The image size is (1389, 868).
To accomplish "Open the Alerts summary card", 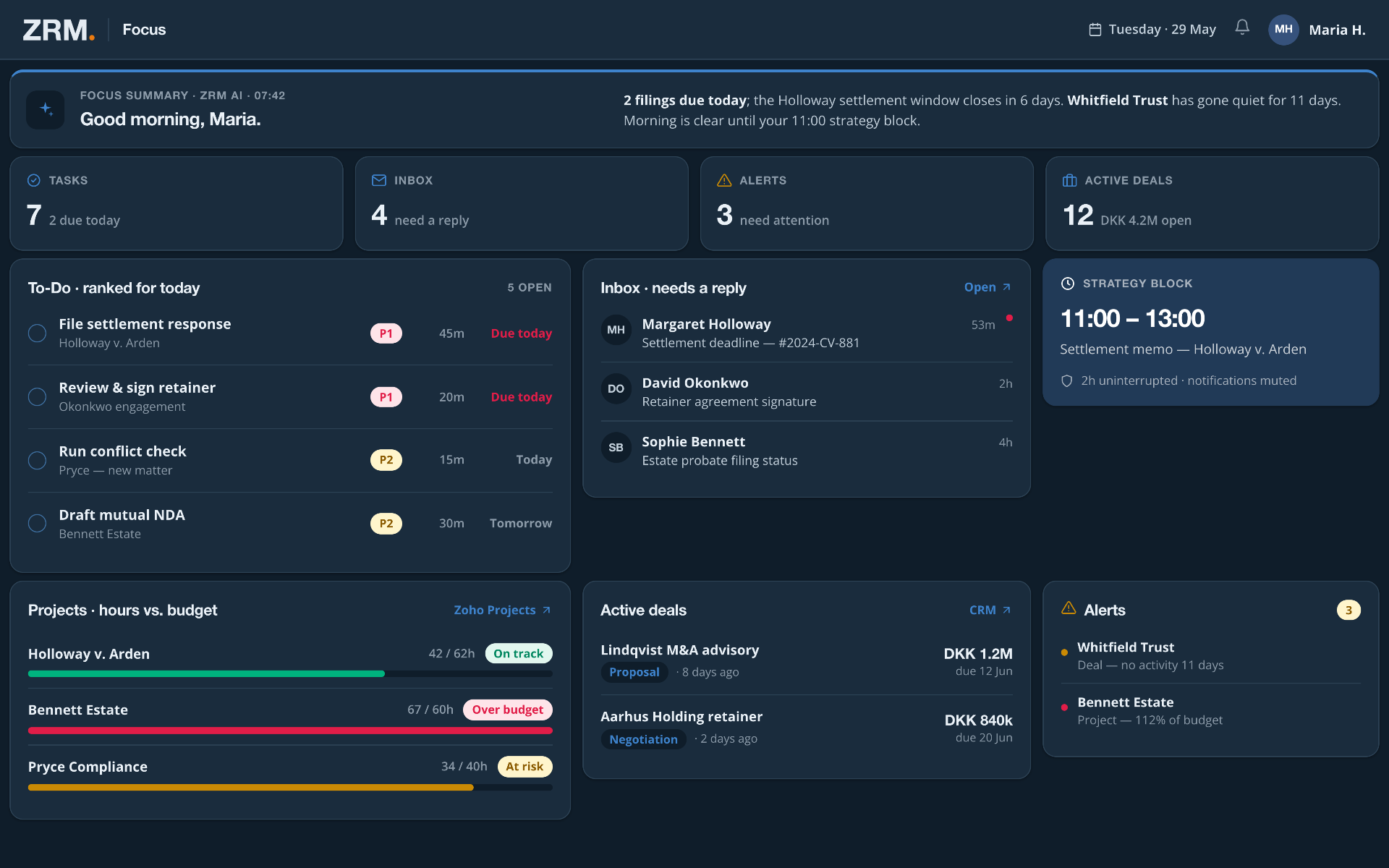I will (x=867, y=203).
